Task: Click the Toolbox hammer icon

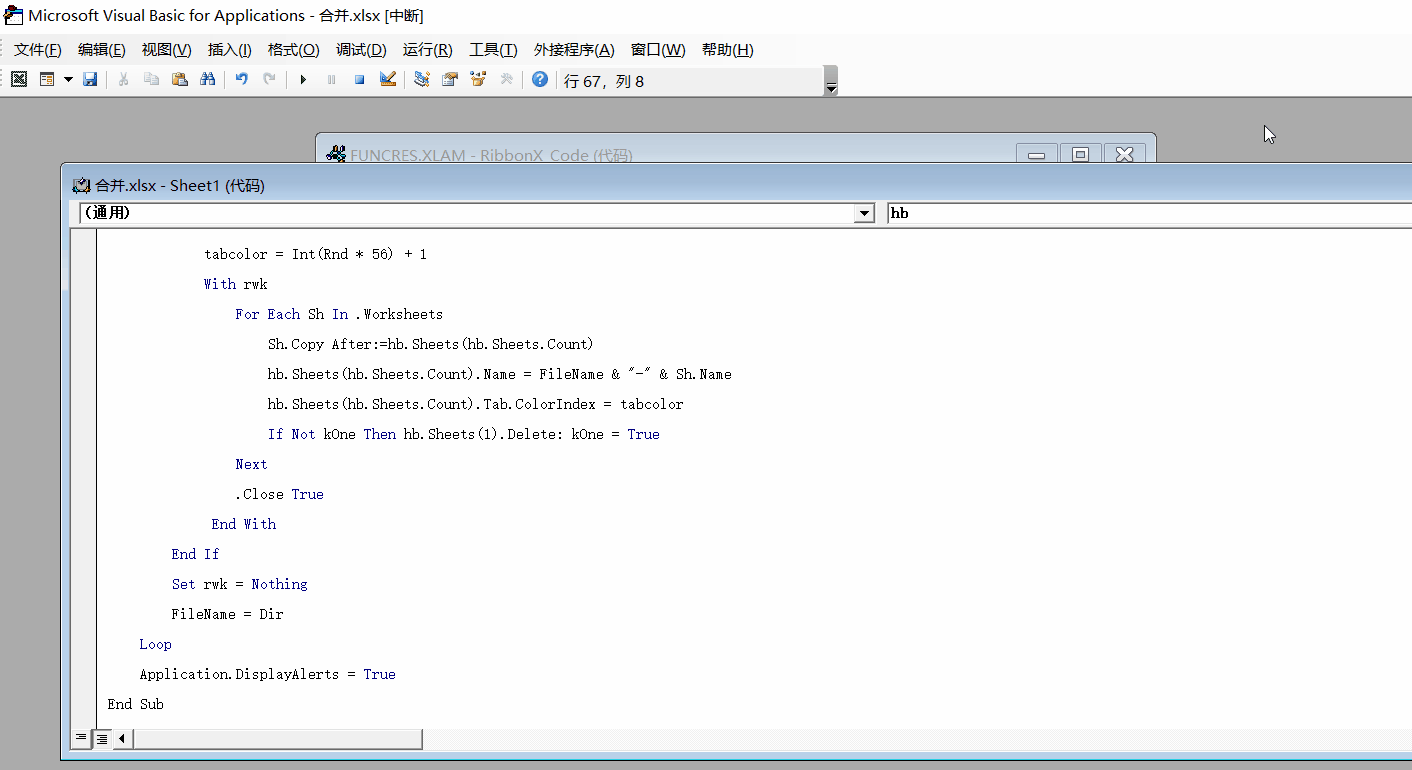Action: click(x=506, y=79)
